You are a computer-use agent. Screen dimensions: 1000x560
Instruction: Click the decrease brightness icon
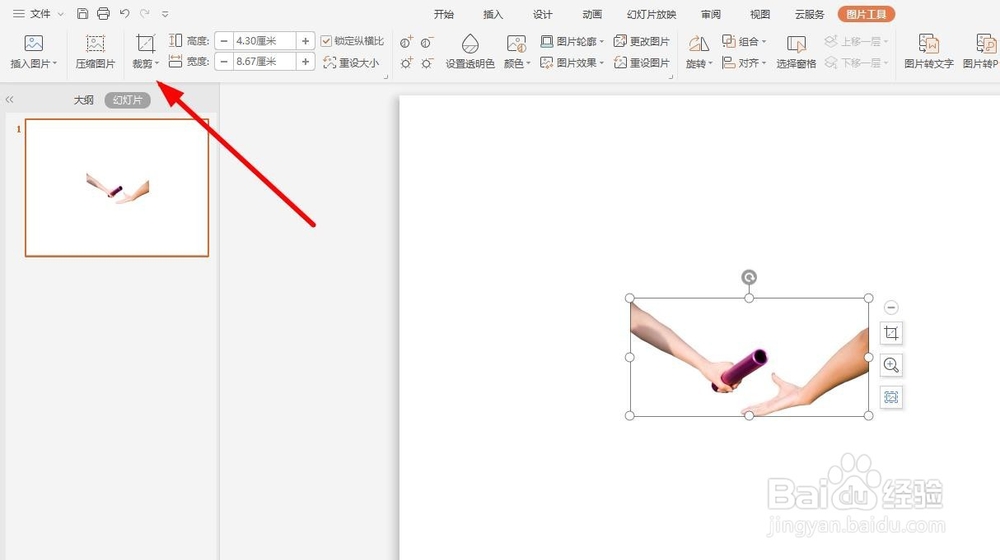[427, 63]
